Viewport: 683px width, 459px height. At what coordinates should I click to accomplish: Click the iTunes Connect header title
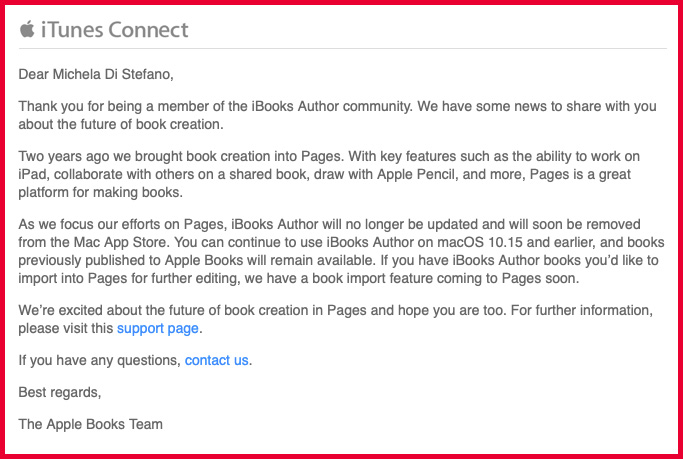(115, 30)
